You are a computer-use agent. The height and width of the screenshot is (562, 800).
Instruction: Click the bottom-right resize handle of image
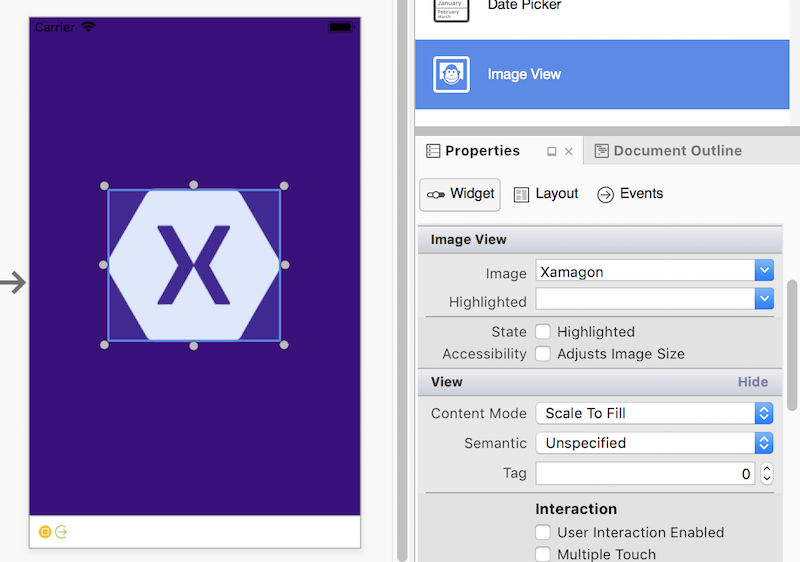(x=284, y=345)
